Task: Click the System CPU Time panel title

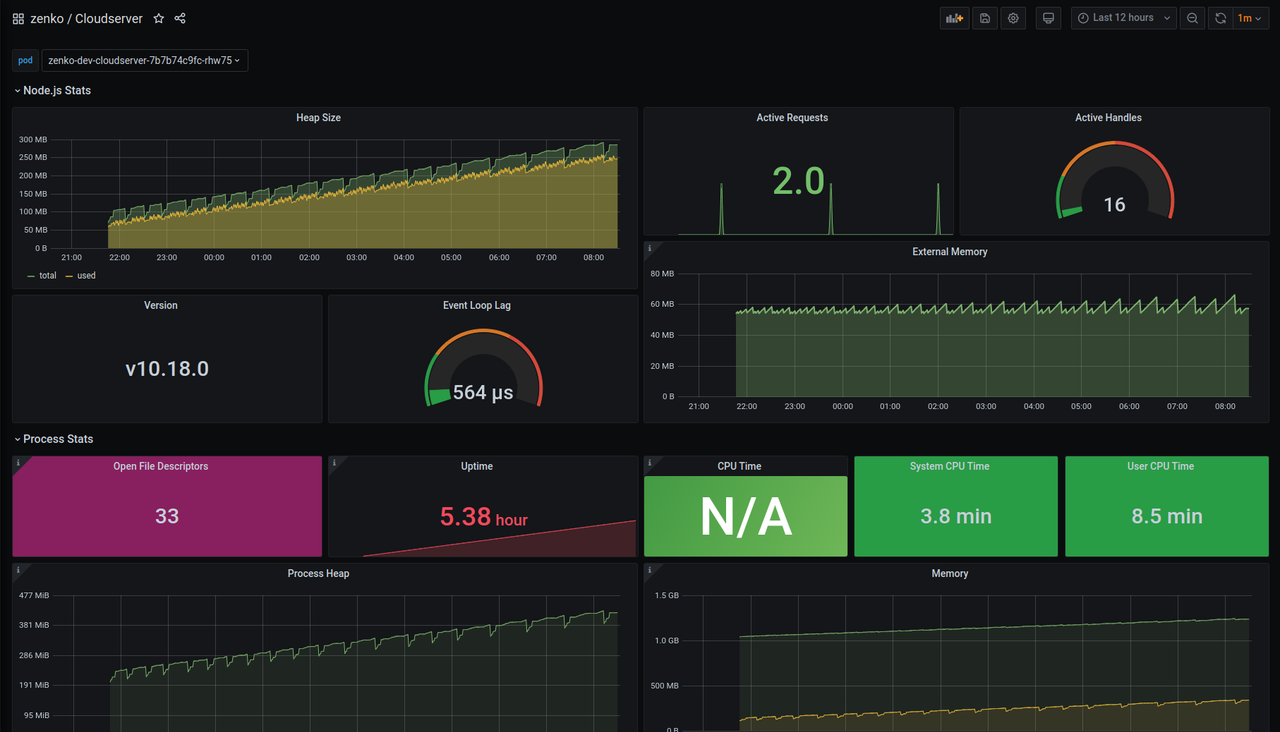Action: pyautogui.click(x=950, y=466)
